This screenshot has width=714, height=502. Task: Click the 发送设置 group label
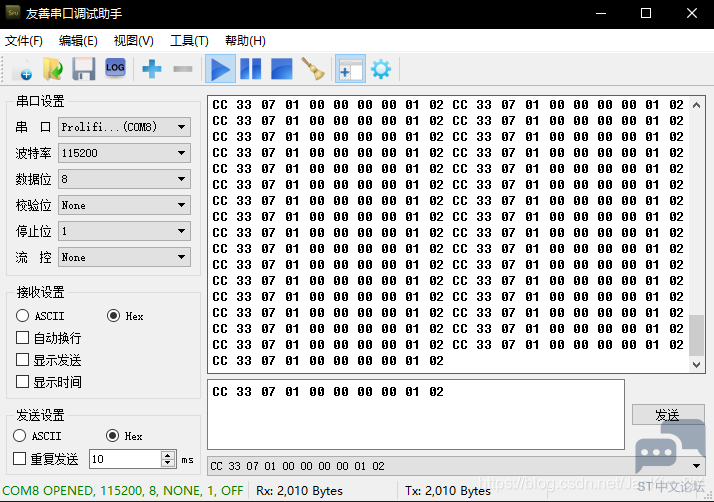pos(40,415)
